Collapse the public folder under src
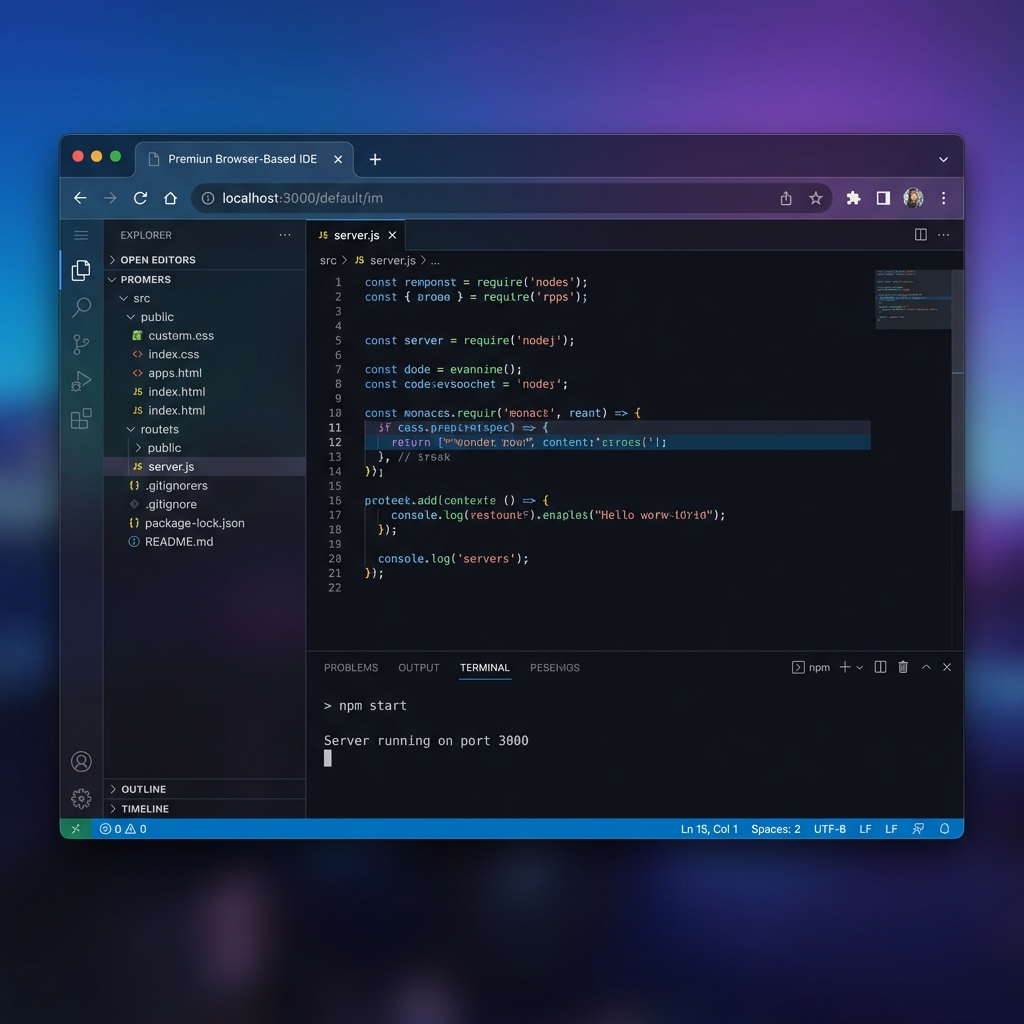 tap(156, 317)
